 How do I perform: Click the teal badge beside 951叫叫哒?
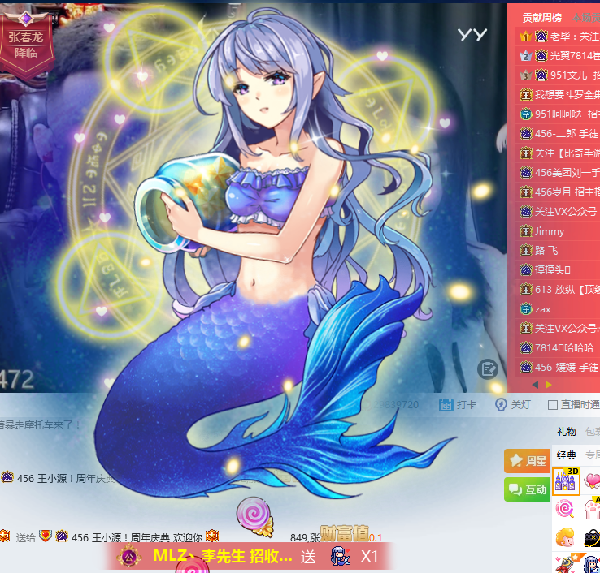pos(526,114)
